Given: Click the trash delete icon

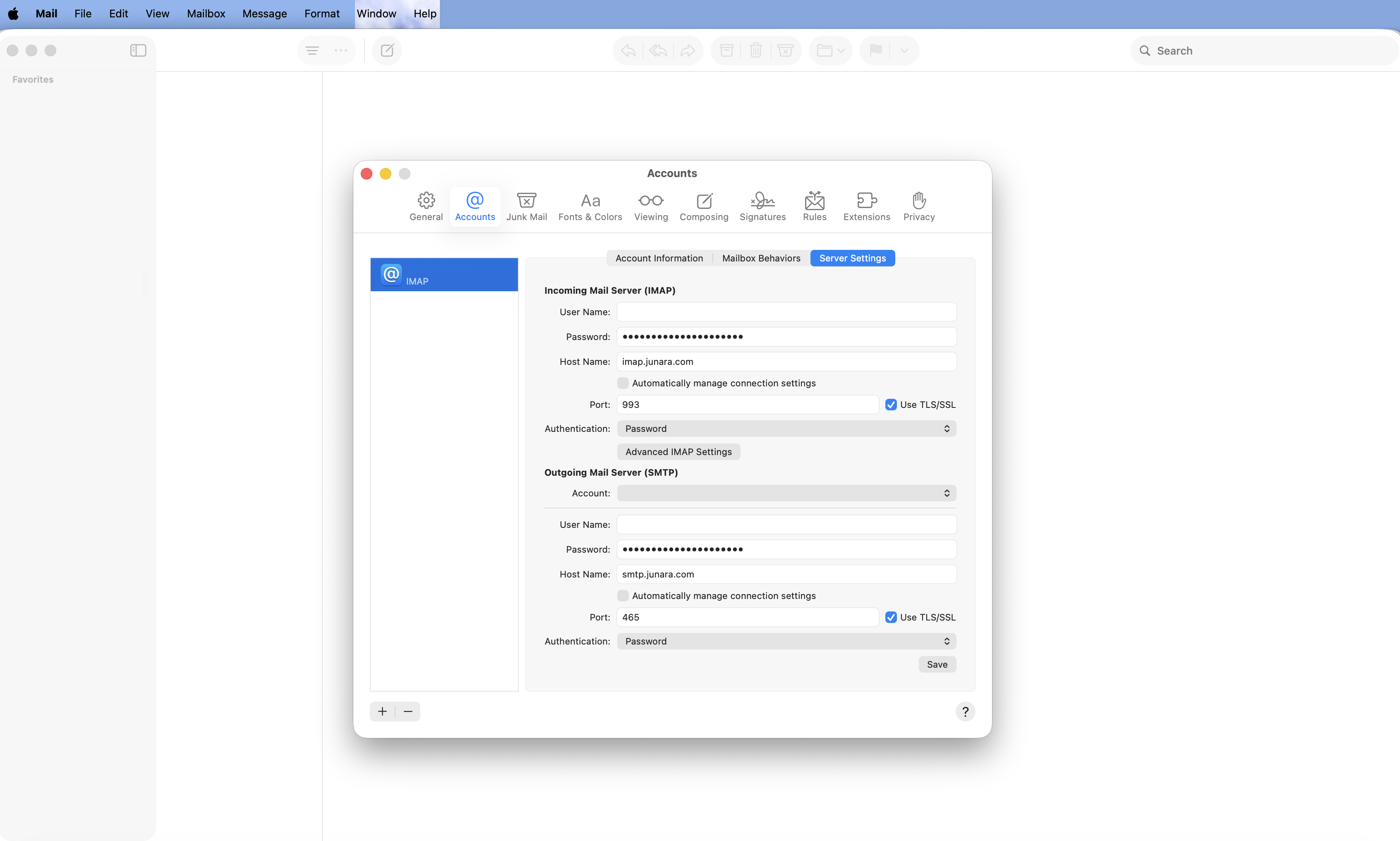Looking at the screenshot, I should pyautogui.click(x=755, y=50).
